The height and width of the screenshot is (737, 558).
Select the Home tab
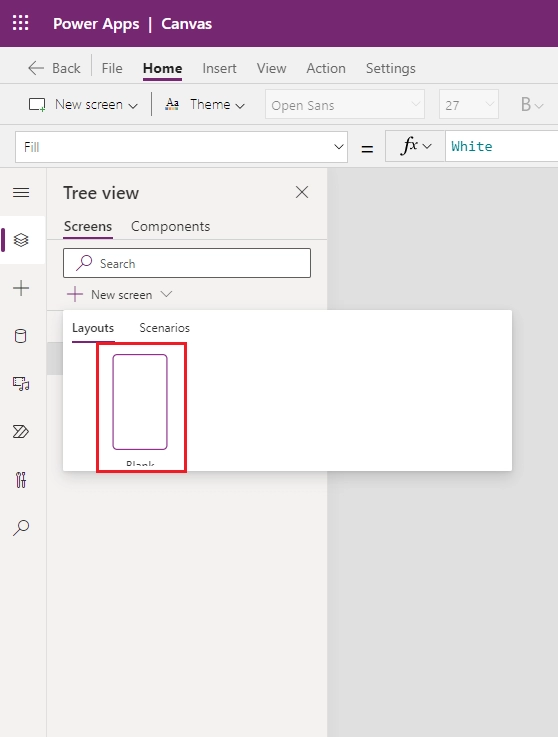pyautogui.click(x=162, y=69)
